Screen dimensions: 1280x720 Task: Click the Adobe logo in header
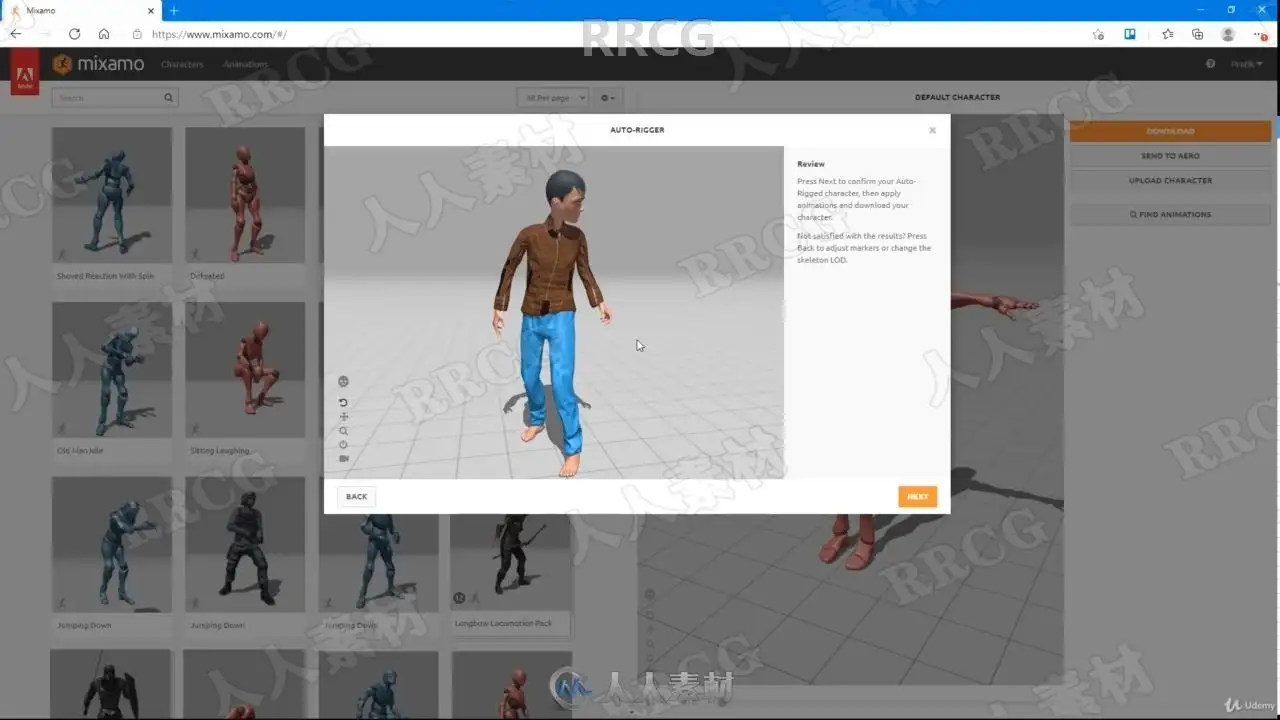tap(25, 72)
